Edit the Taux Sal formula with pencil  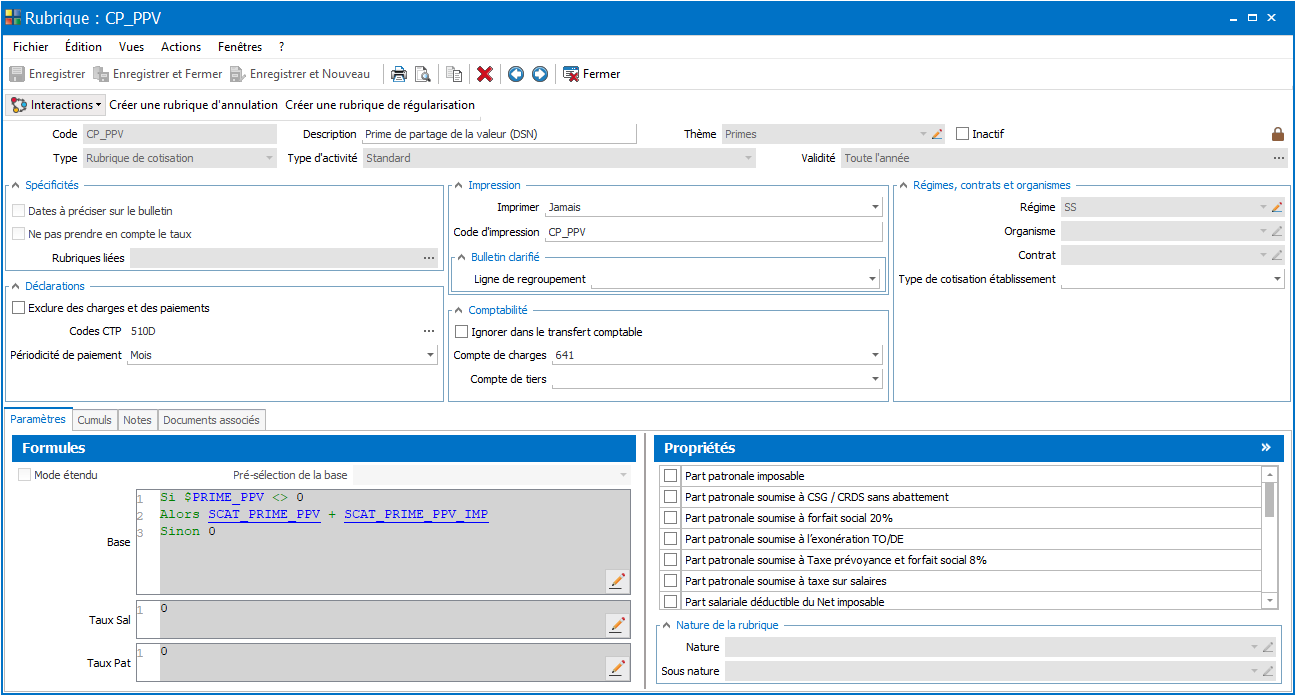617,624
